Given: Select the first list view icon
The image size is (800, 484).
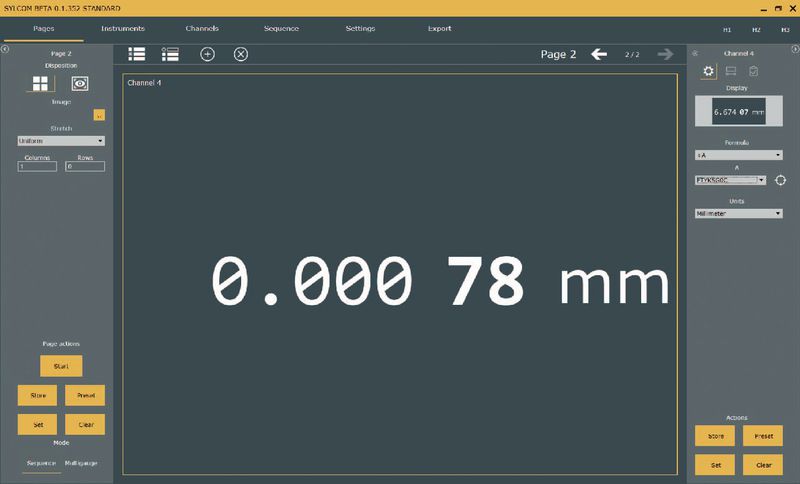Looking at the screenshot, I should pyautogui.click(x=137, y=54).
